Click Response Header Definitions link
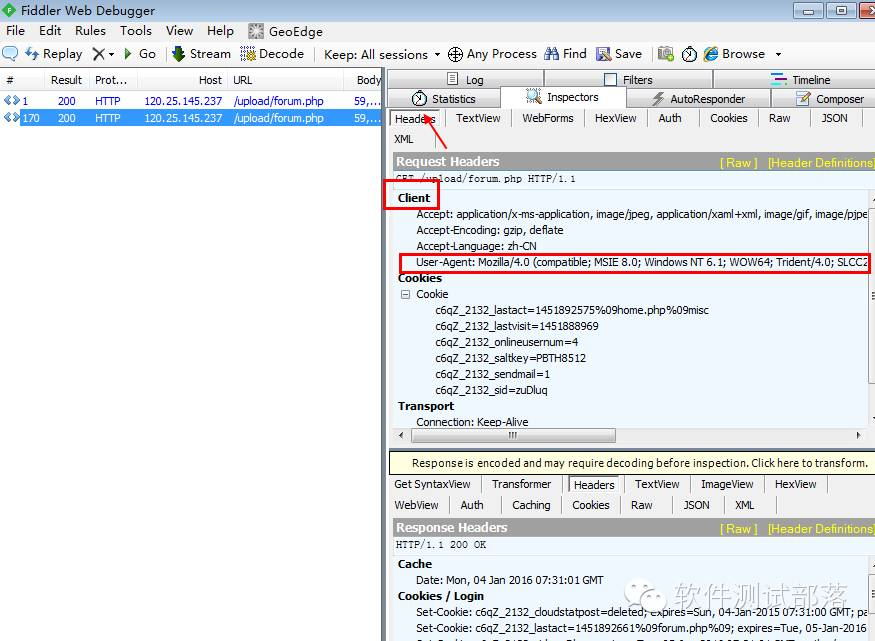Screen dimensions: 875x641 tap(821, 528)
